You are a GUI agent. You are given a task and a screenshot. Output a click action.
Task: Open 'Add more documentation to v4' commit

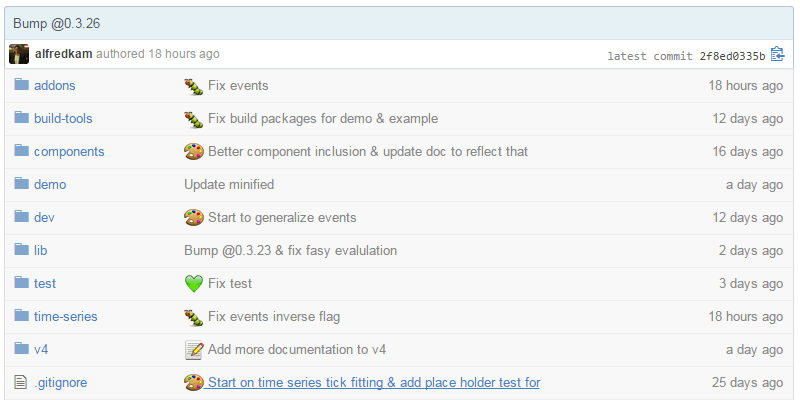(x=296, y=349)
